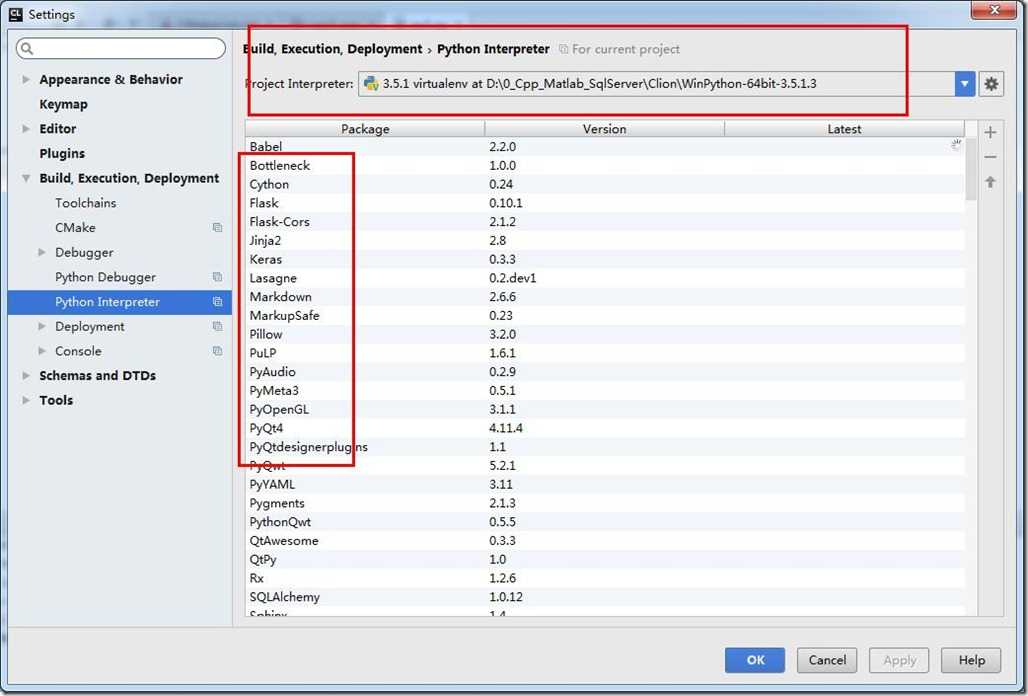Expand Appearance & Behavior section
1028x696 pixels.
pos(26,79)
